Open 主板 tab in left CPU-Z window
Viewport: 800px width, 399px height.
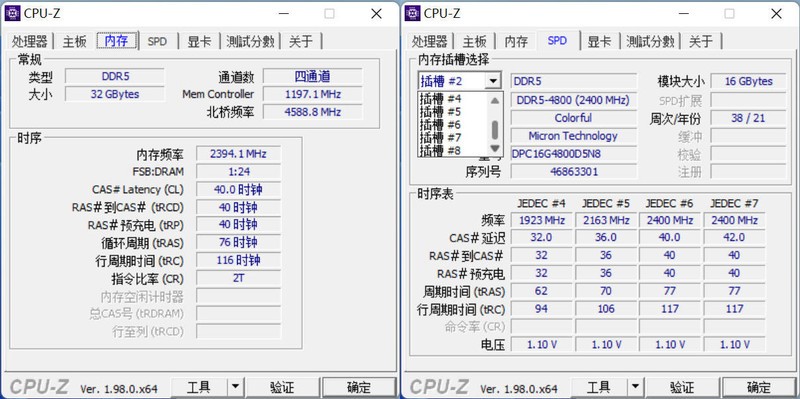coord(74,41)
